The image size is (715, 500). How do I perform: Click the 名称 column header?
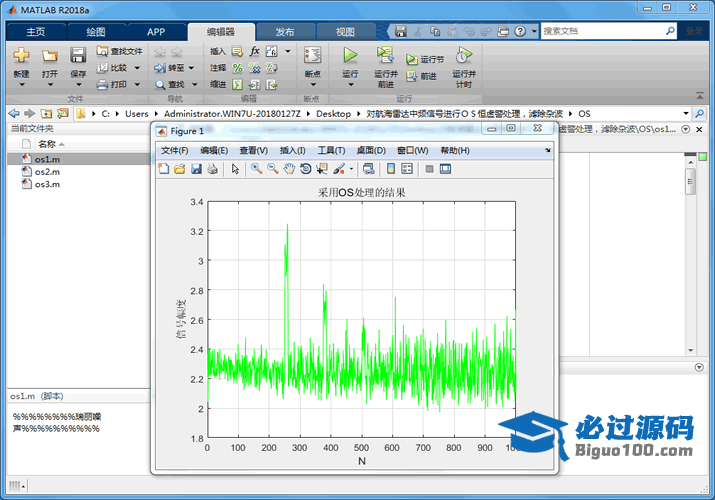click(x=47, y=144)
